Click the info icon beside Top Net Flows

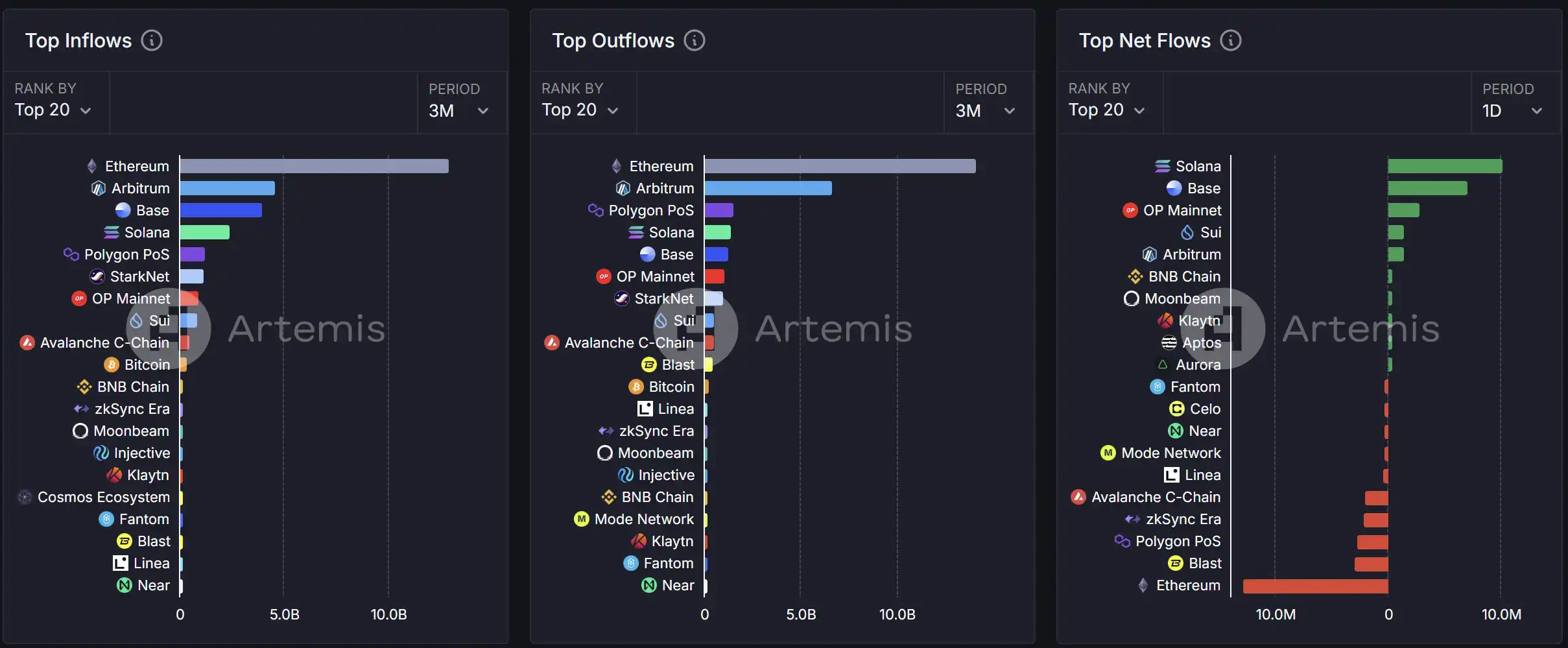pos(1230,41)
